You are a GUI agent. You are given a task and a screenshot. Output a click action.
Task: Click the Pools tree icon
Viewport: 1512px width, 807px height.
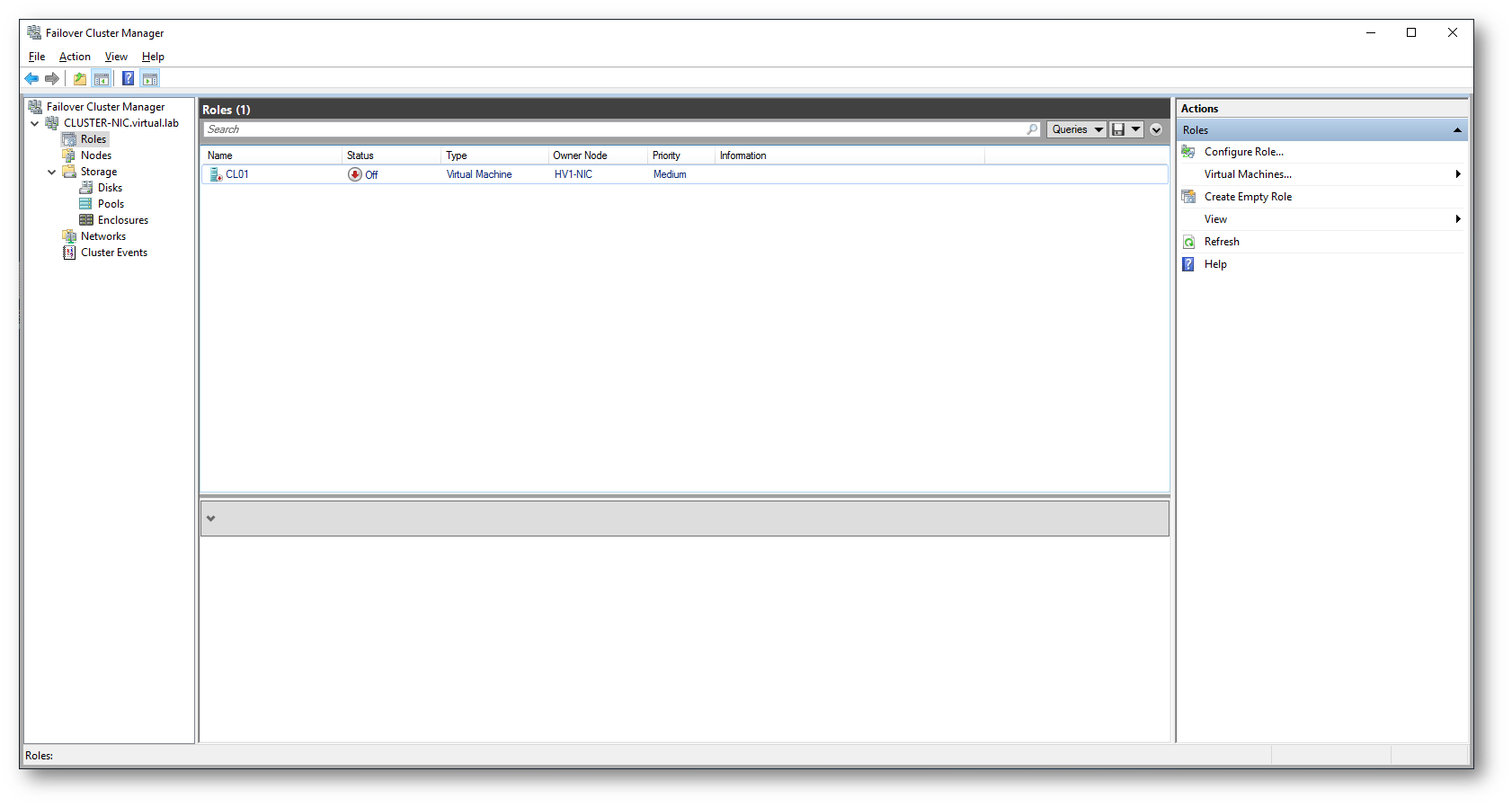pyautogui.click(x=86, y=204)
